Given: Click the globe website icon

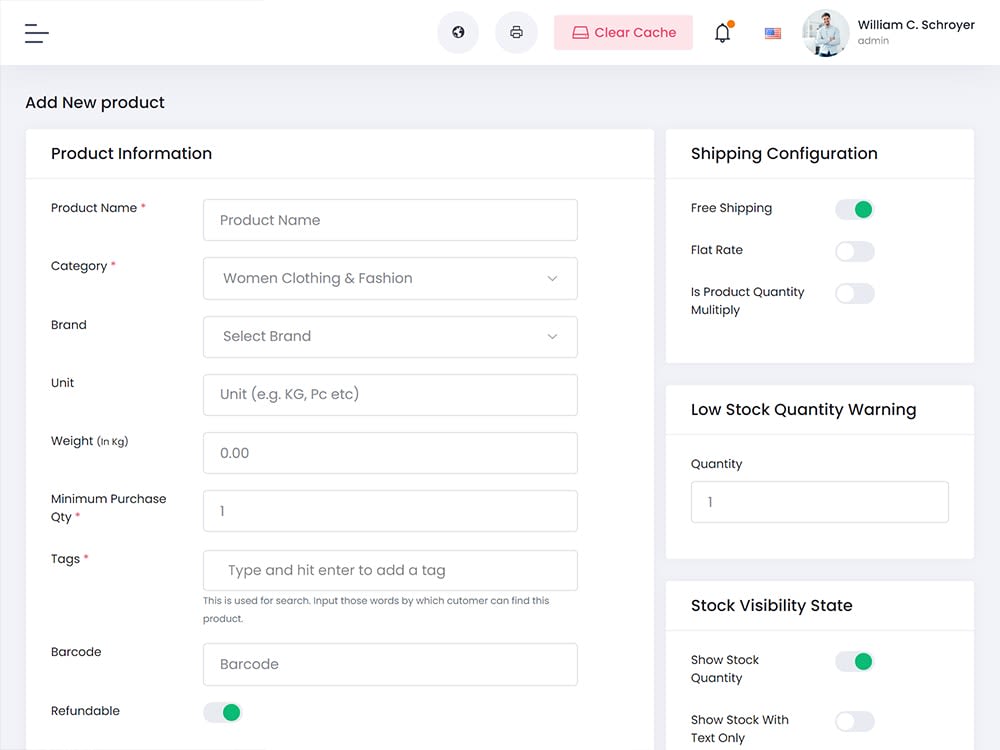Looking at the screenshot, I should 458,32.
